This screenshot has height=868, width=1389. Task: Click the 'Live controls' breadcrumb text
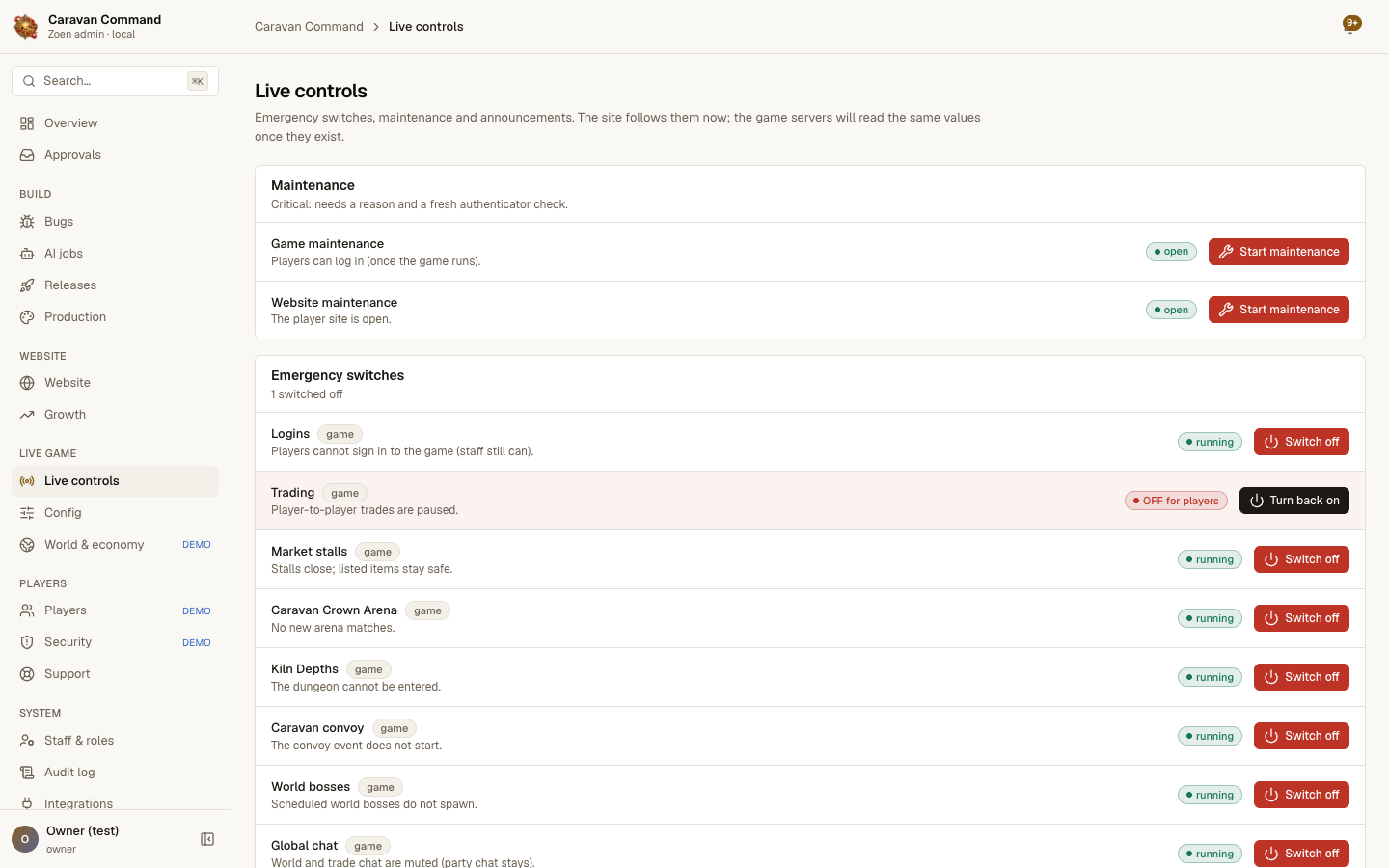425,27
